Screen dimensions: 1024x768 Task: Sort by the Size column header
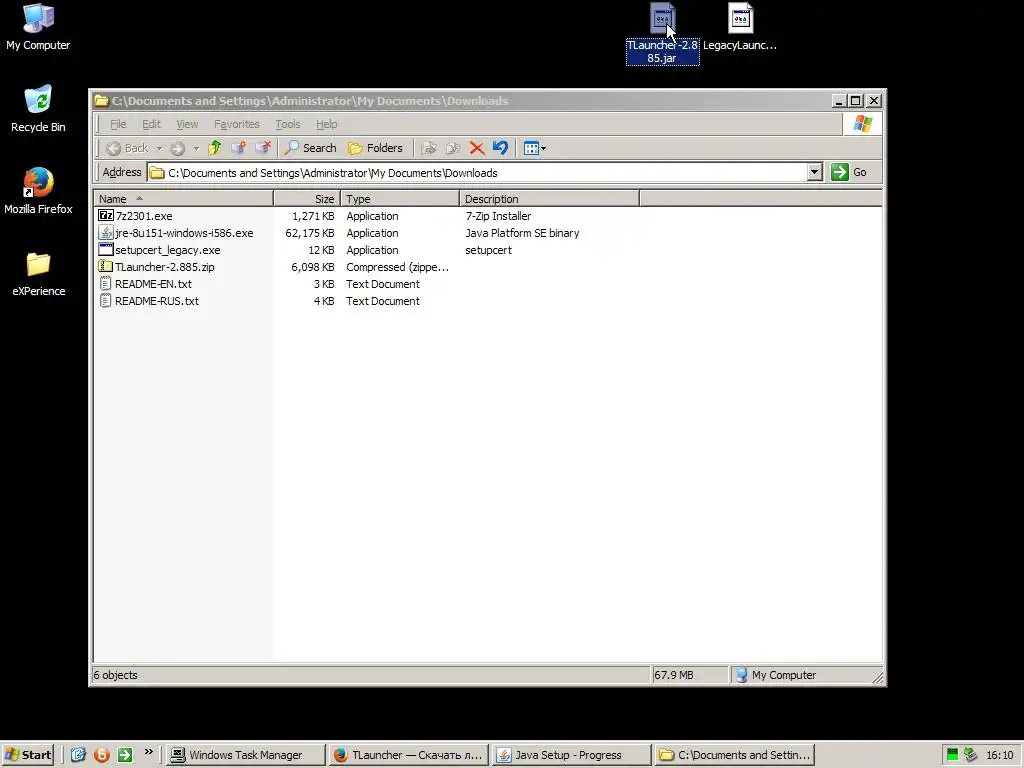point(307,199)
